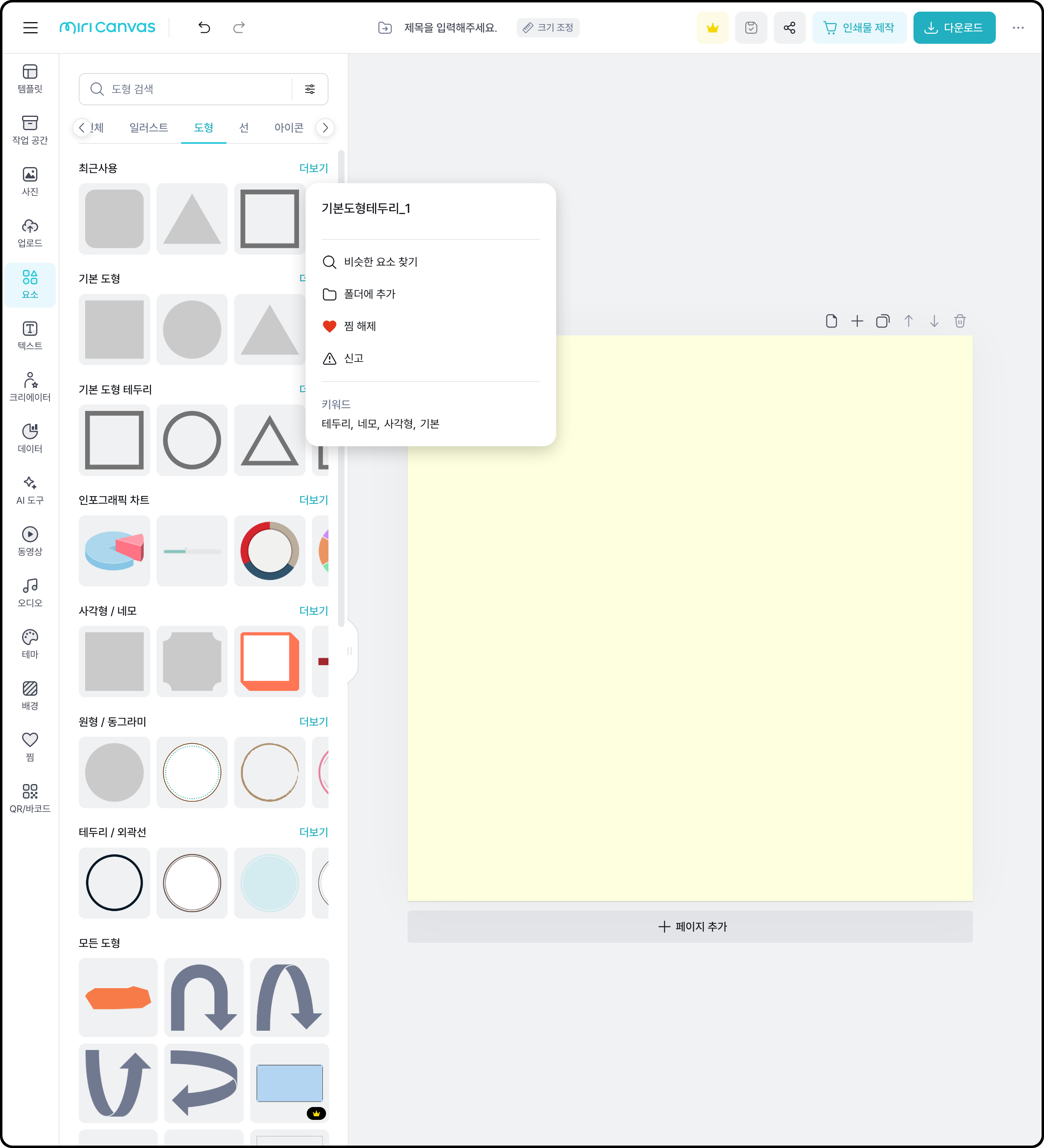Open the 업로드 sidebar panel
1044x1148 pixels.
click(30, 233)
